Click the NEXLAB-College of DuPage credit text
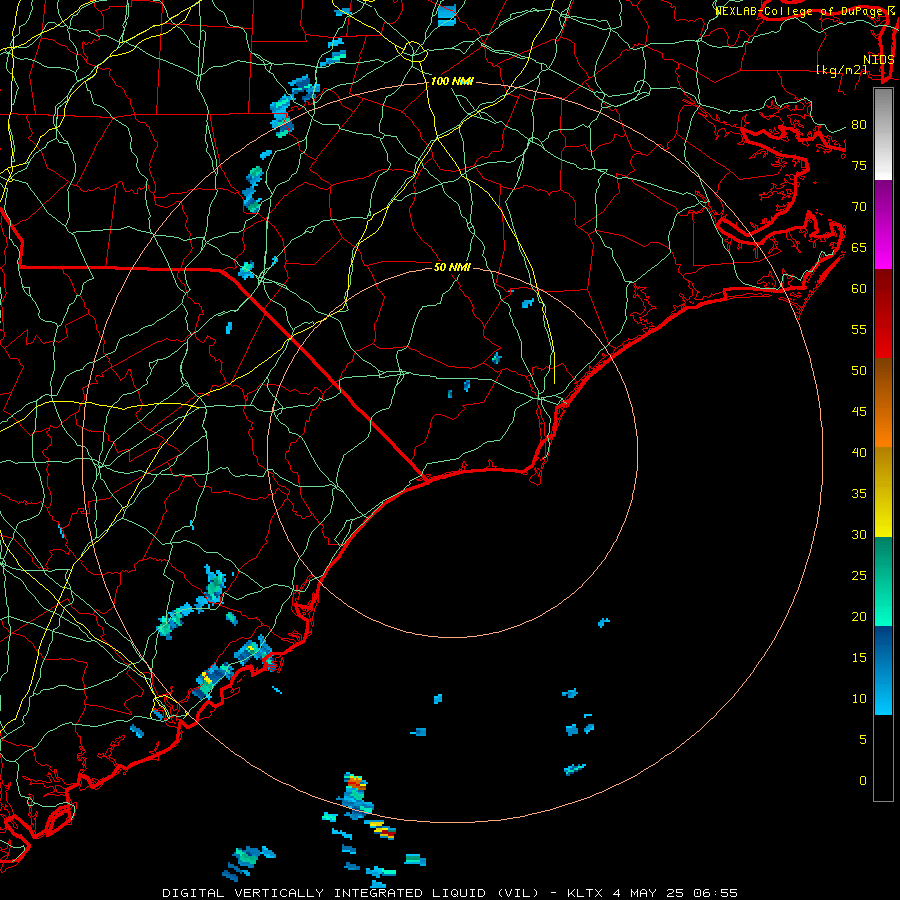The image size is (900, 900). pos(804,11)
